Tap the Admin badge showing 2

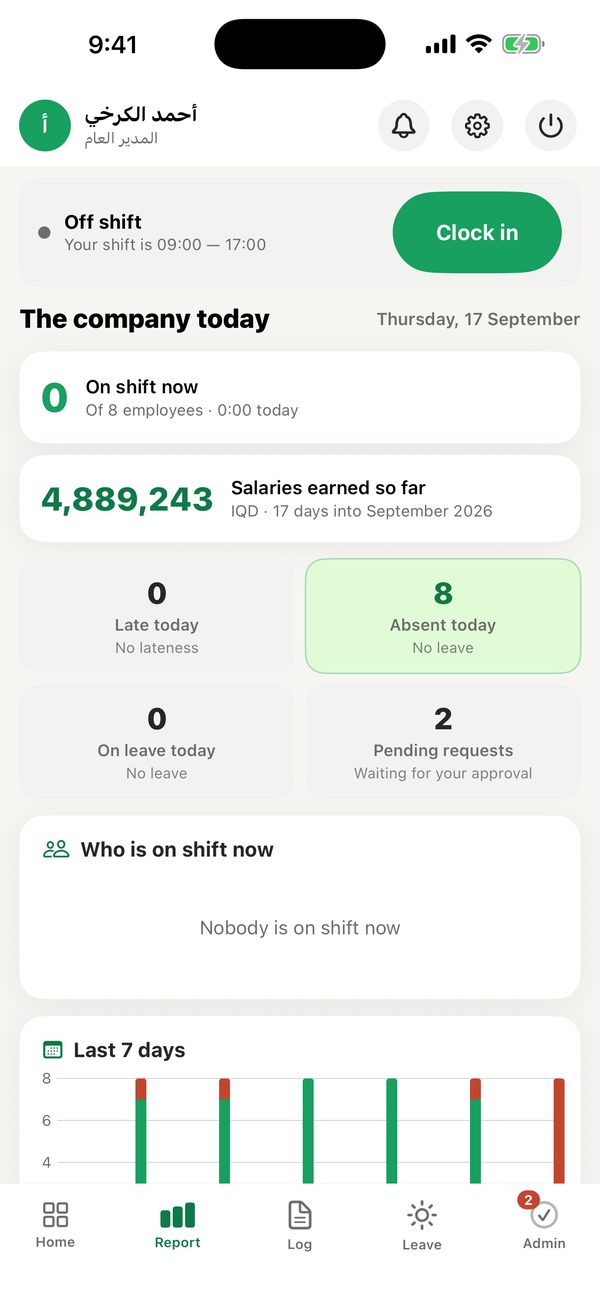pos(529,1200)
